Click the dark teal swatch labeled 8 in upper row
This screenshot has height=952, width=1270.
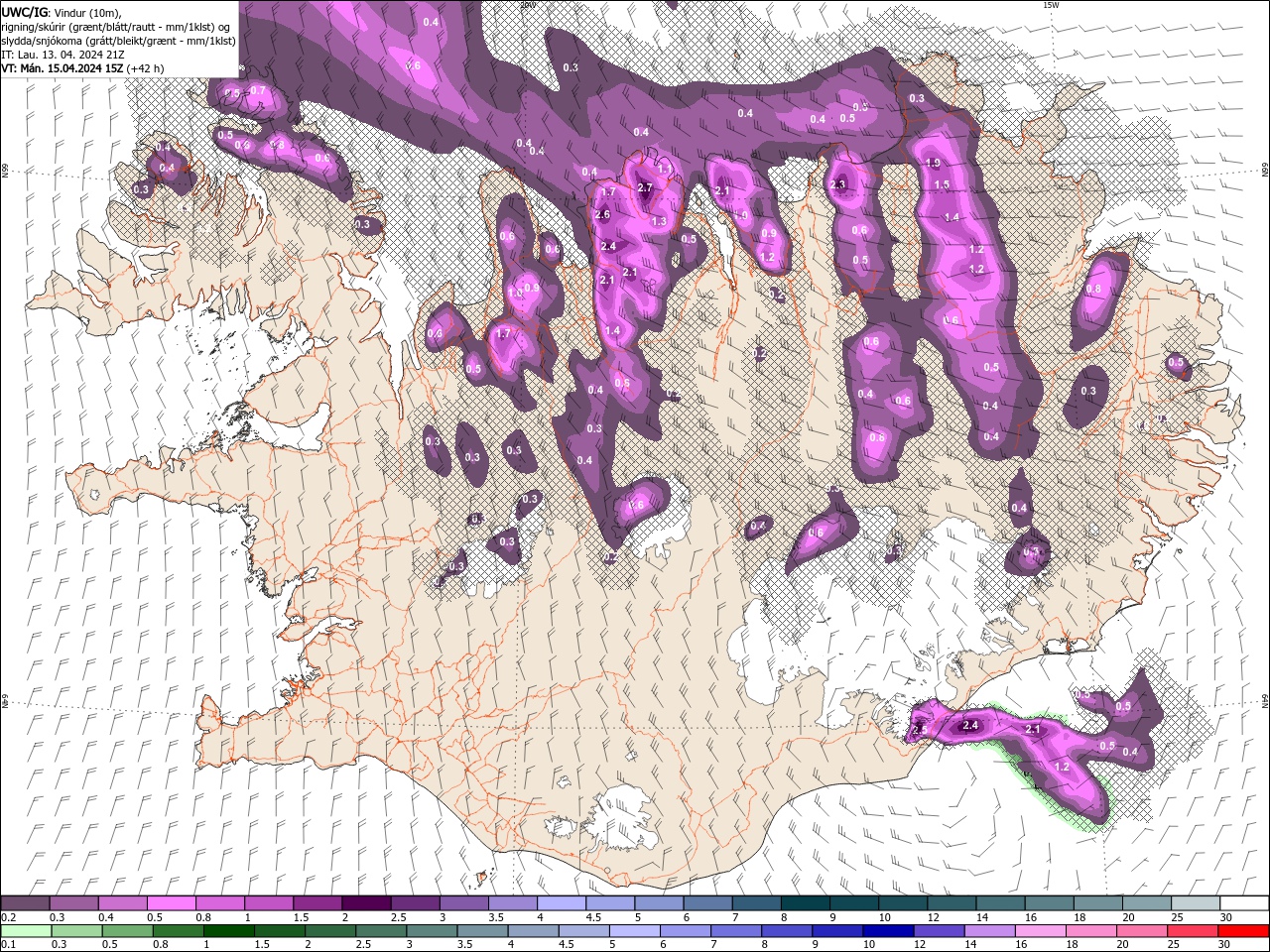tap(806, 902)
